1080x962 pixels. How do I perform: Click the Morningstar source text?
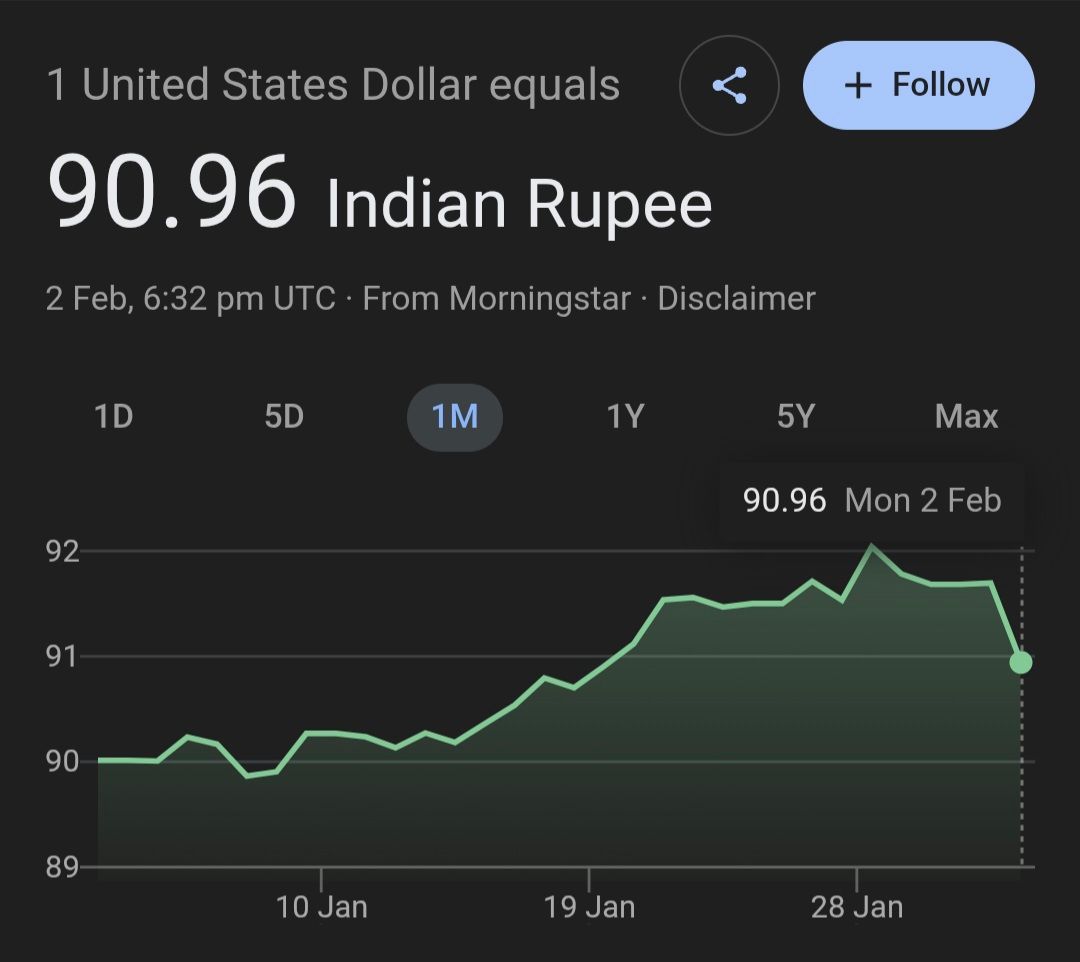[x=540, y=298]
